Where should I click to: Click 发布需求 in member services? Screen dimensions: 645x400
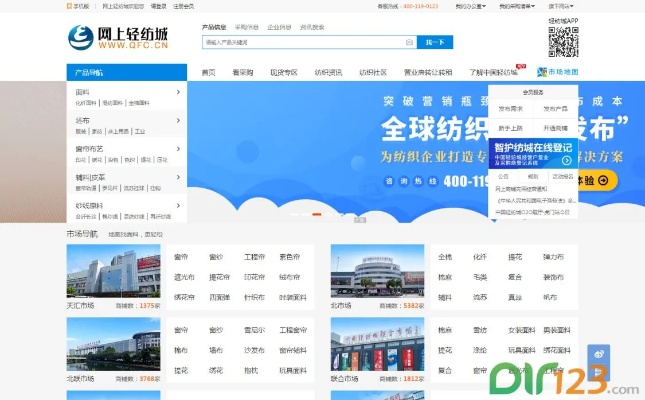[x=510, y=109]
